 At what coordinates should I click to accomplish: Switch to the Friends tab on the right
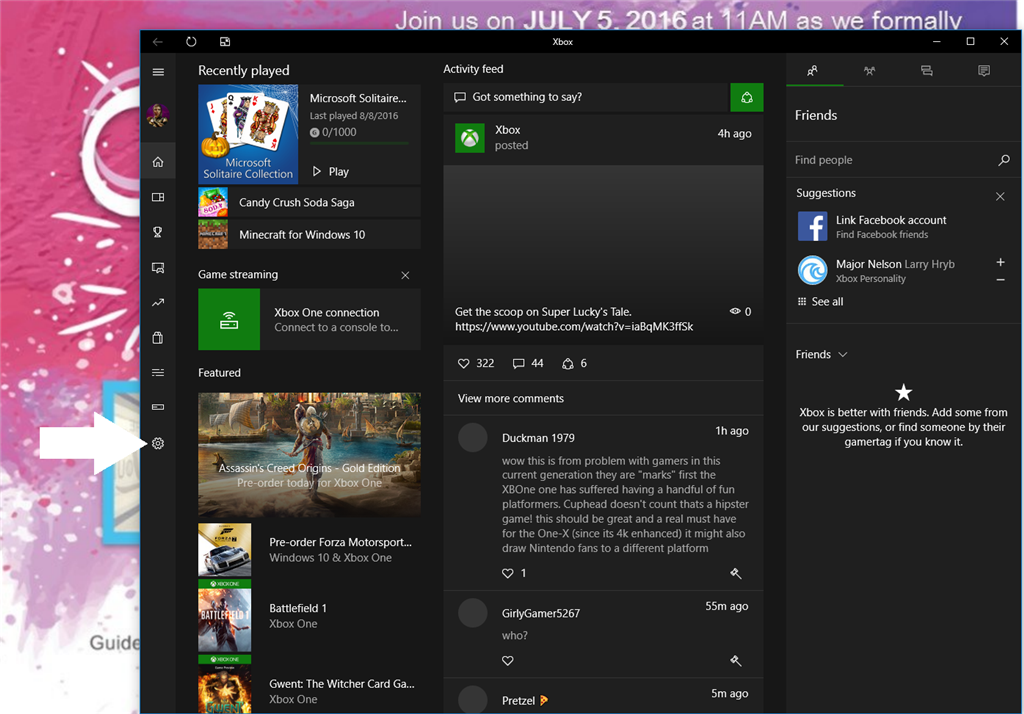click(x=814, y=70)
